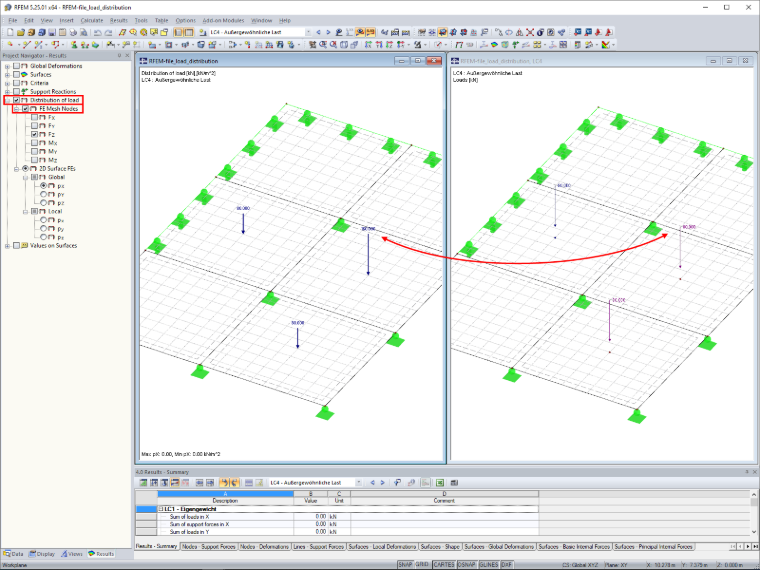Switch to Nodes - Support Forces tab
The width and height of the screenshot is (760, 570).
210,547
